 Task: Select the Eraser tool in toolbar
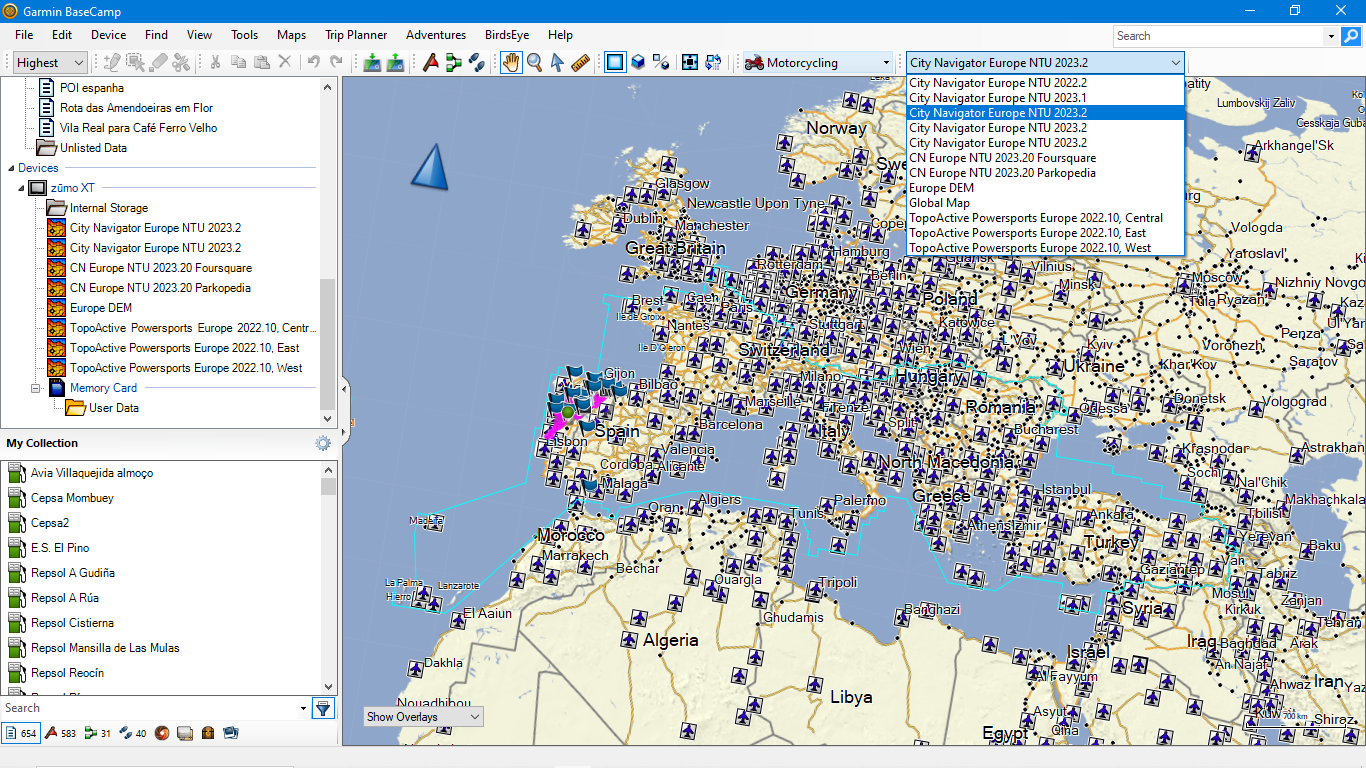(158, 62)
